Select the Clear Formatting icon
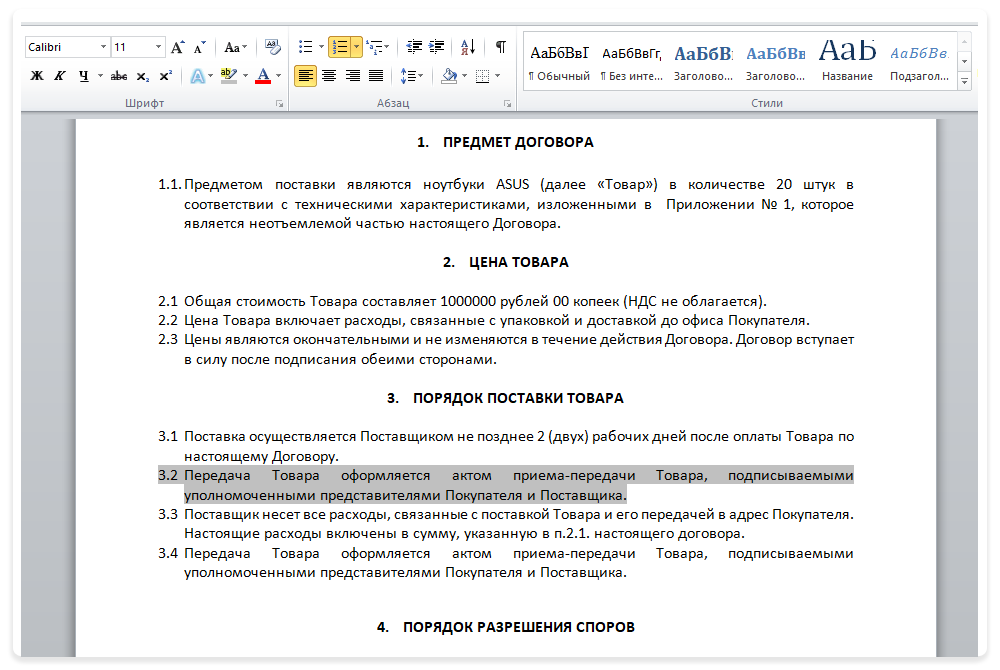The image size is (1000, 670). point(272,46)
